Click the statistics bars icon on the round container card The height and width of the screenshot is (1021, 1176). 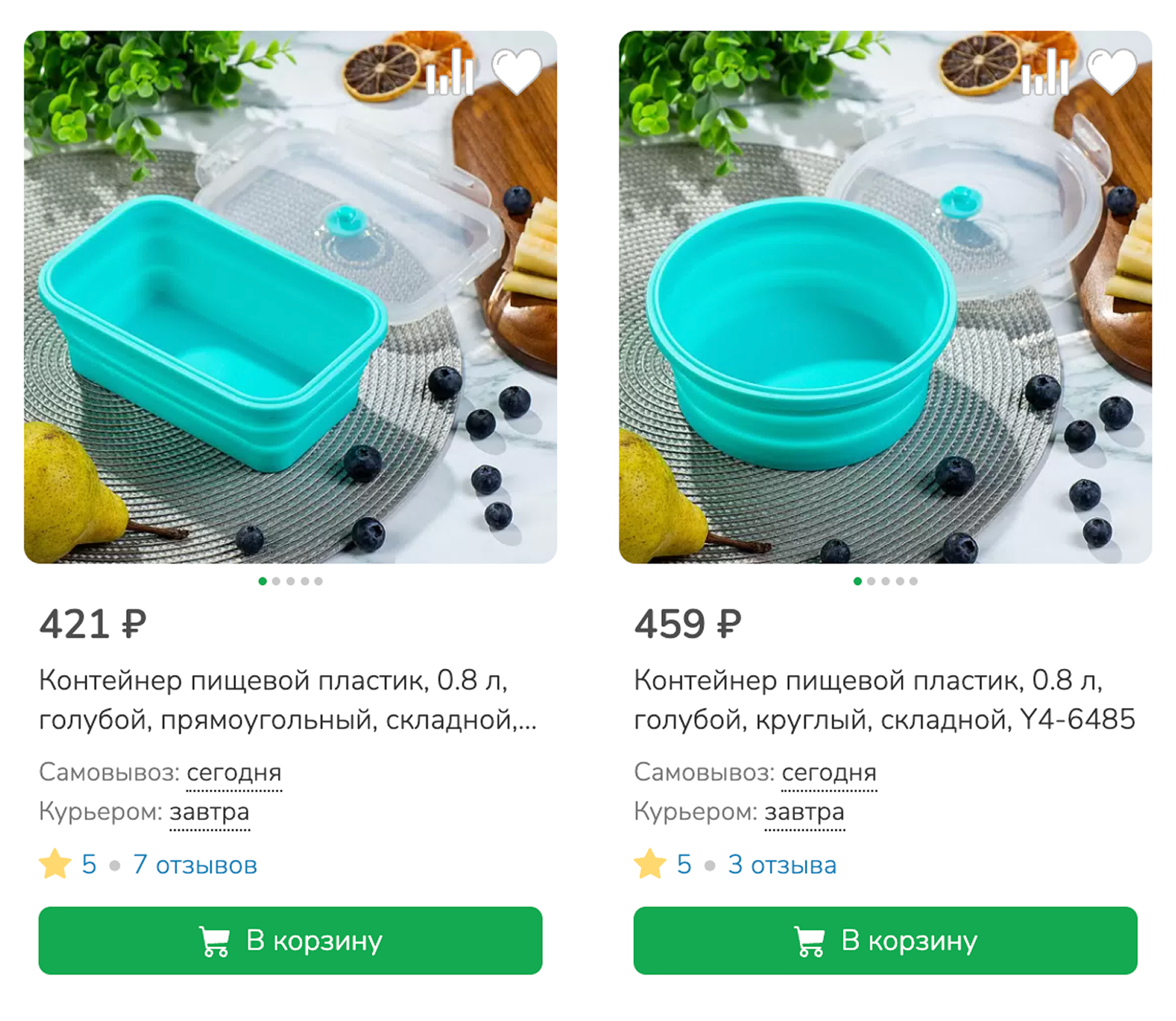tap(1047, 70)
